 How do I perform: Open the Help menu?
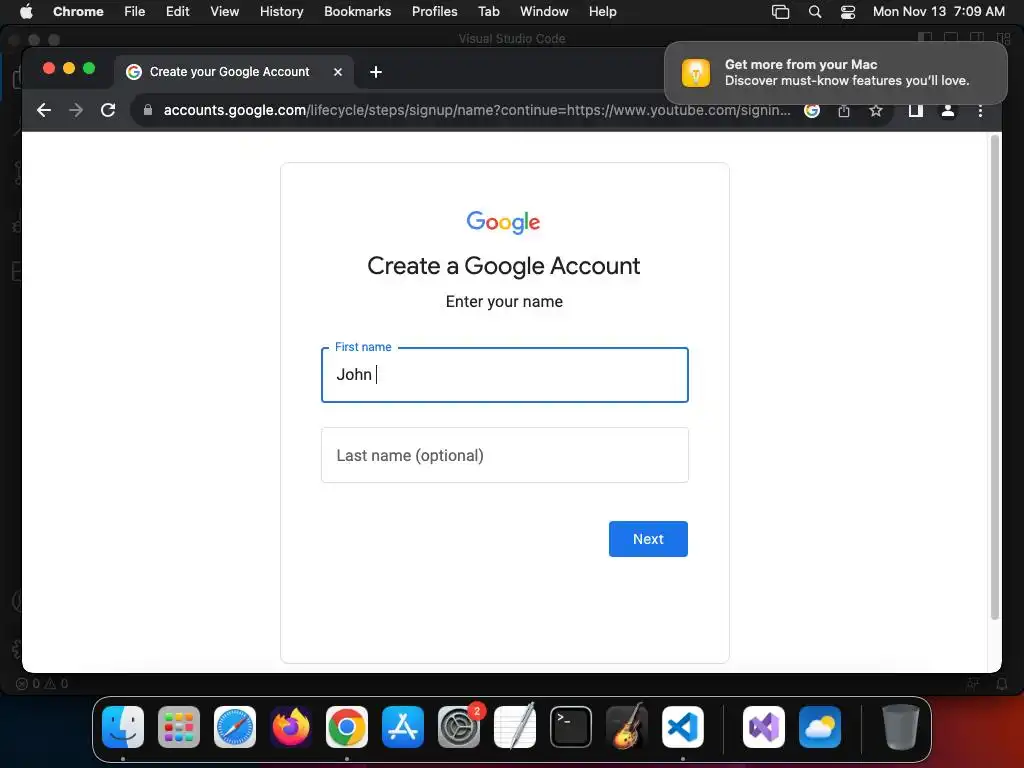[x=602, y=11]
